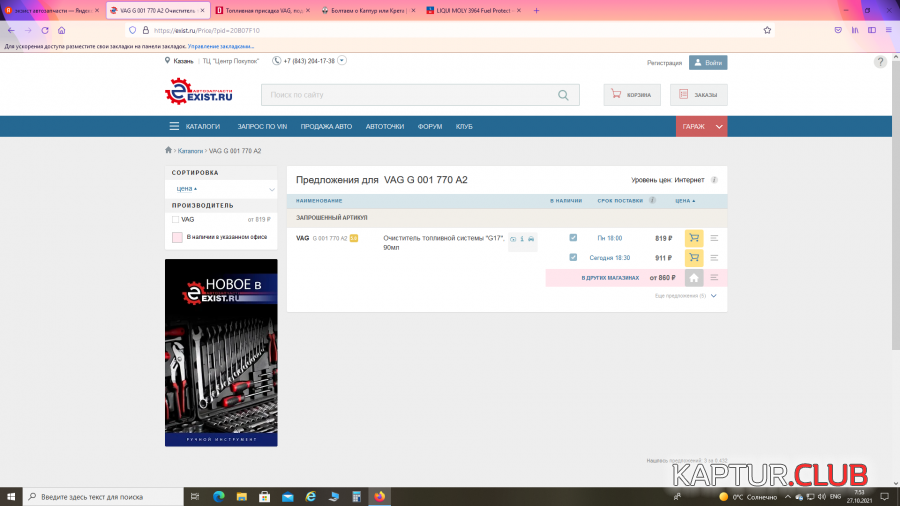Sort by Цена column header

click(x=685, y=201)
